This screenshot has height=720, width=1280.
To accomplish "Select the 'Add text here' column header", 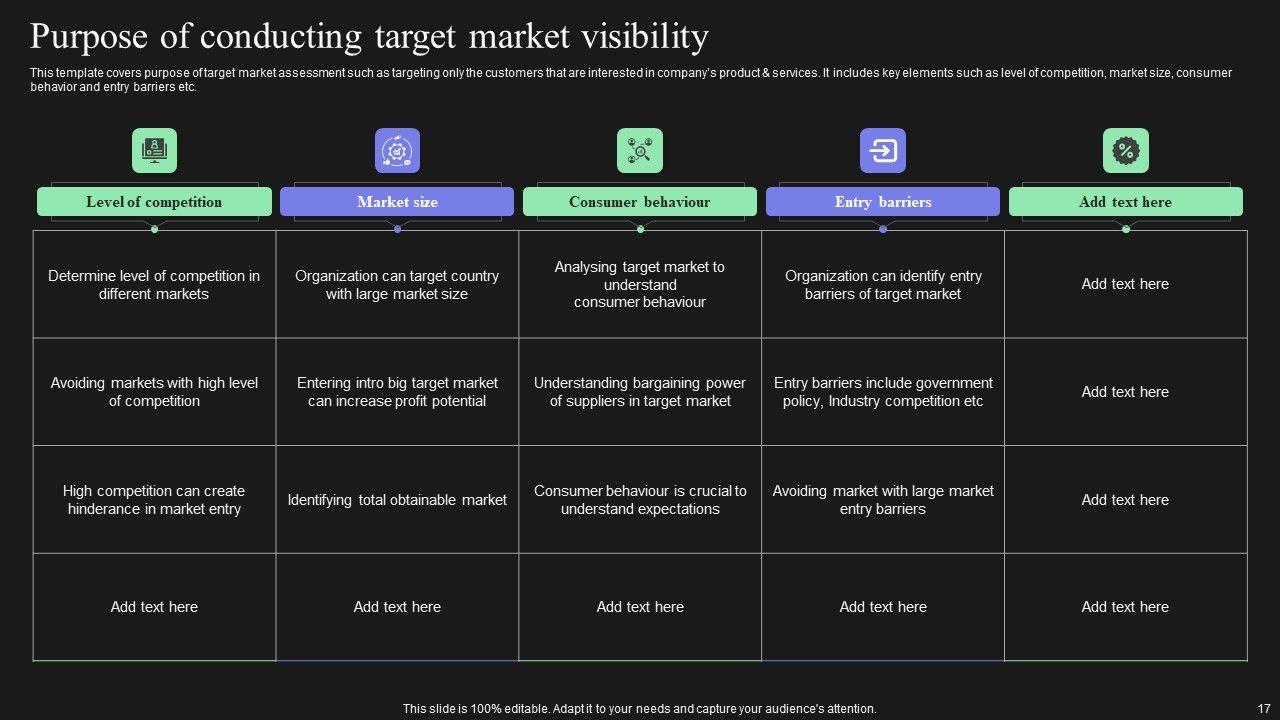I will [1126, 202].
